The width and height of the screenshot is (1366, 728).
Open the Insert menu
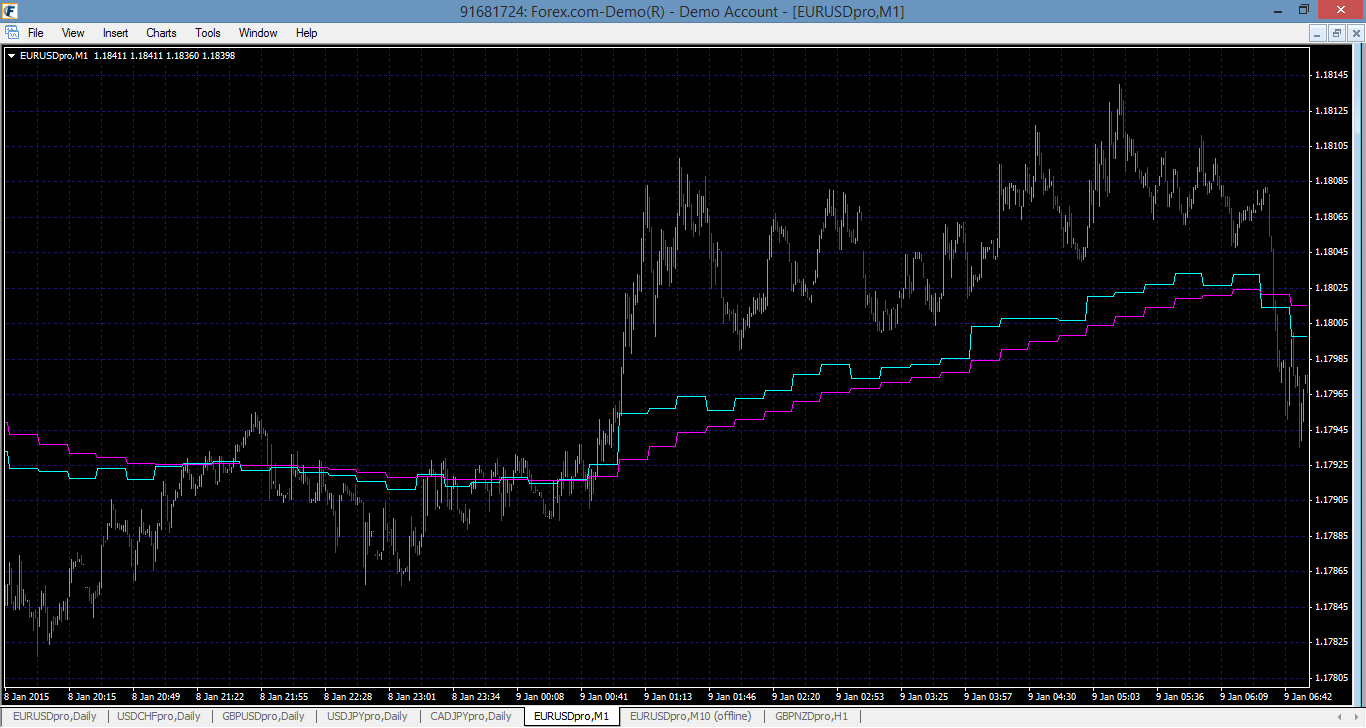115,33
